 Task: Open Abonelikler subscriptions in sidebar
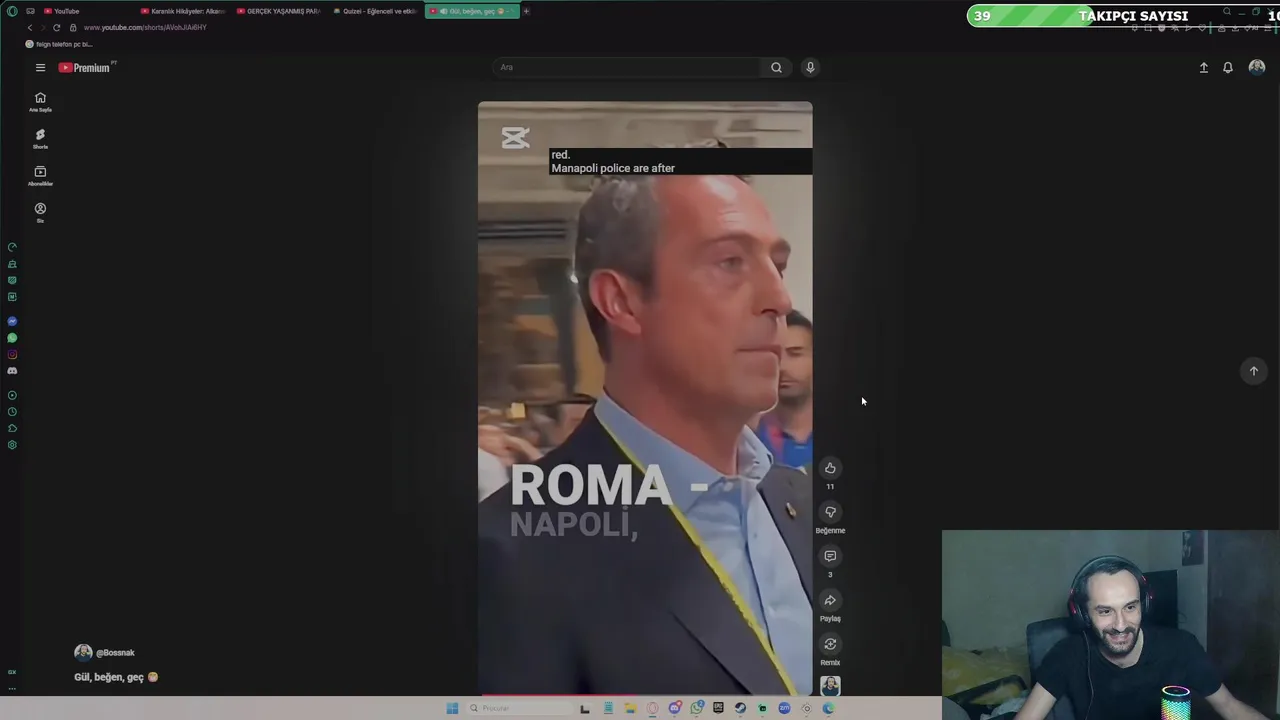pos(40,176)
